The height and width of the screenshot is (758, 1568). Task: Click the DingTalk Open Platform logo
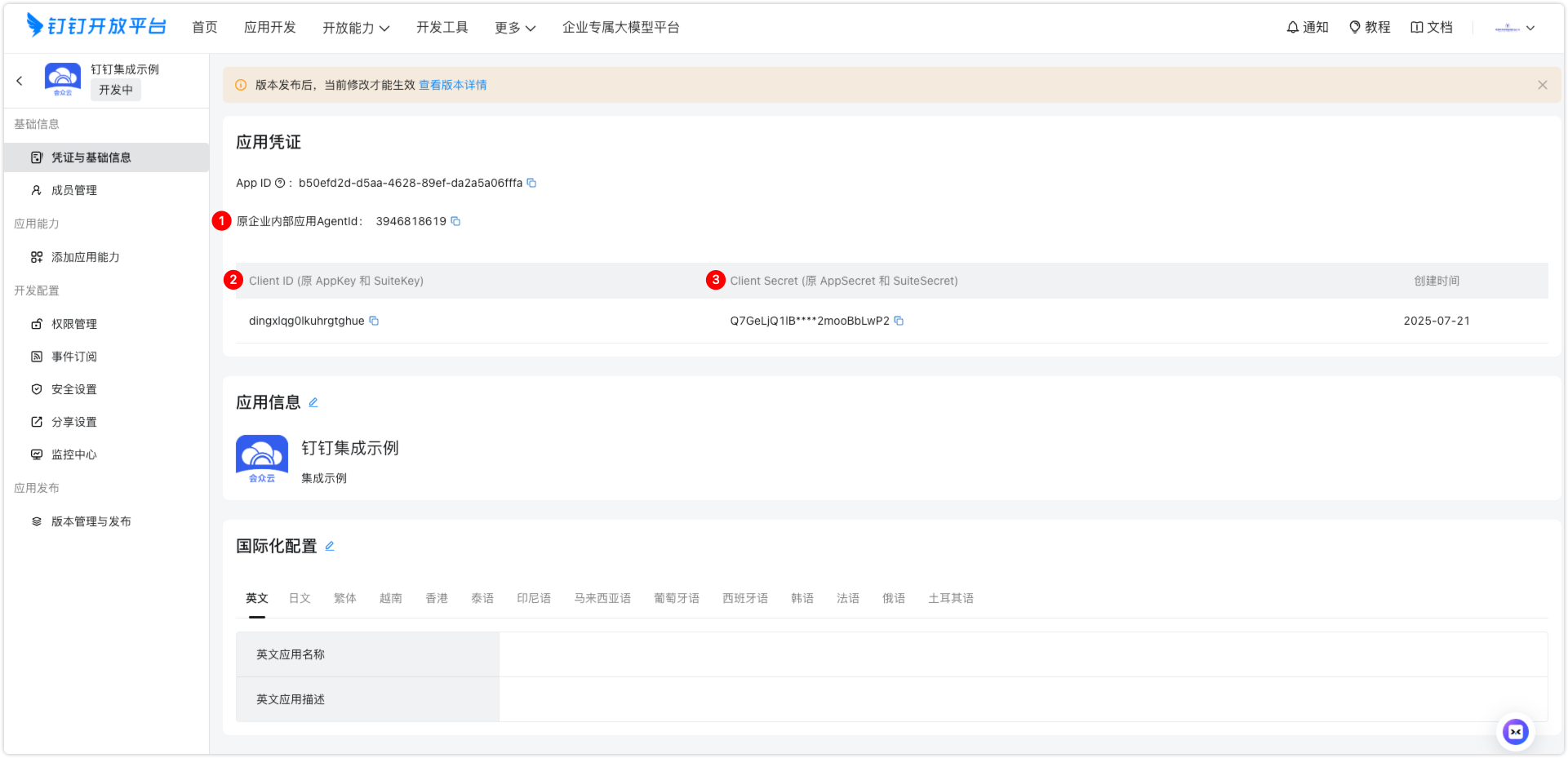click(x=96, y=26)
